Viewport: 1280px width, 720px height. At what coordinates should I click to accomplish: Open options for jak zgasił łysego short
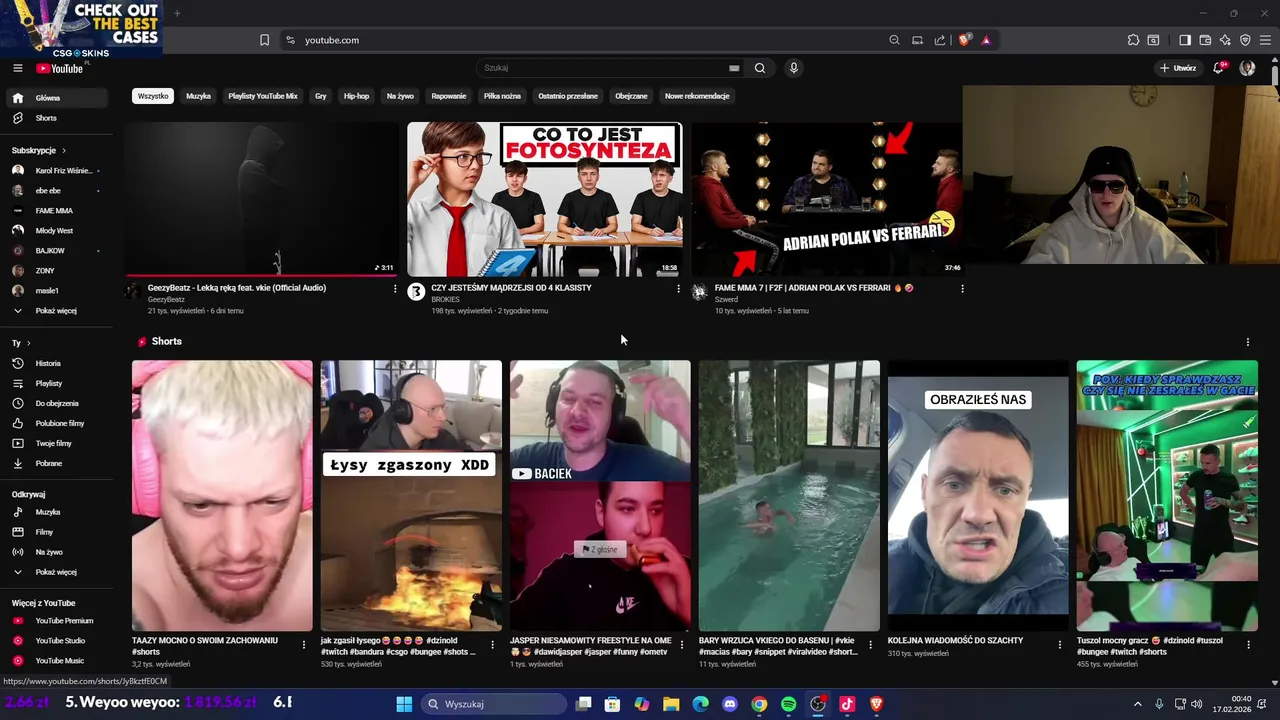tap(492, 645)
